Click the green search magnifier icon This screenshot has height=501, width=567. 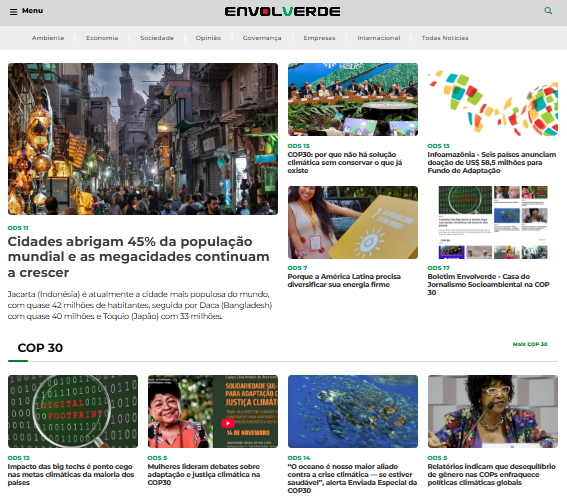(548, 11)
